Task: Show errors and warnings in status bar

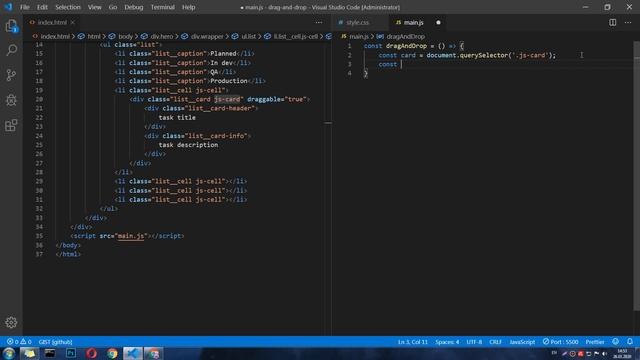Action: (19, 342)
